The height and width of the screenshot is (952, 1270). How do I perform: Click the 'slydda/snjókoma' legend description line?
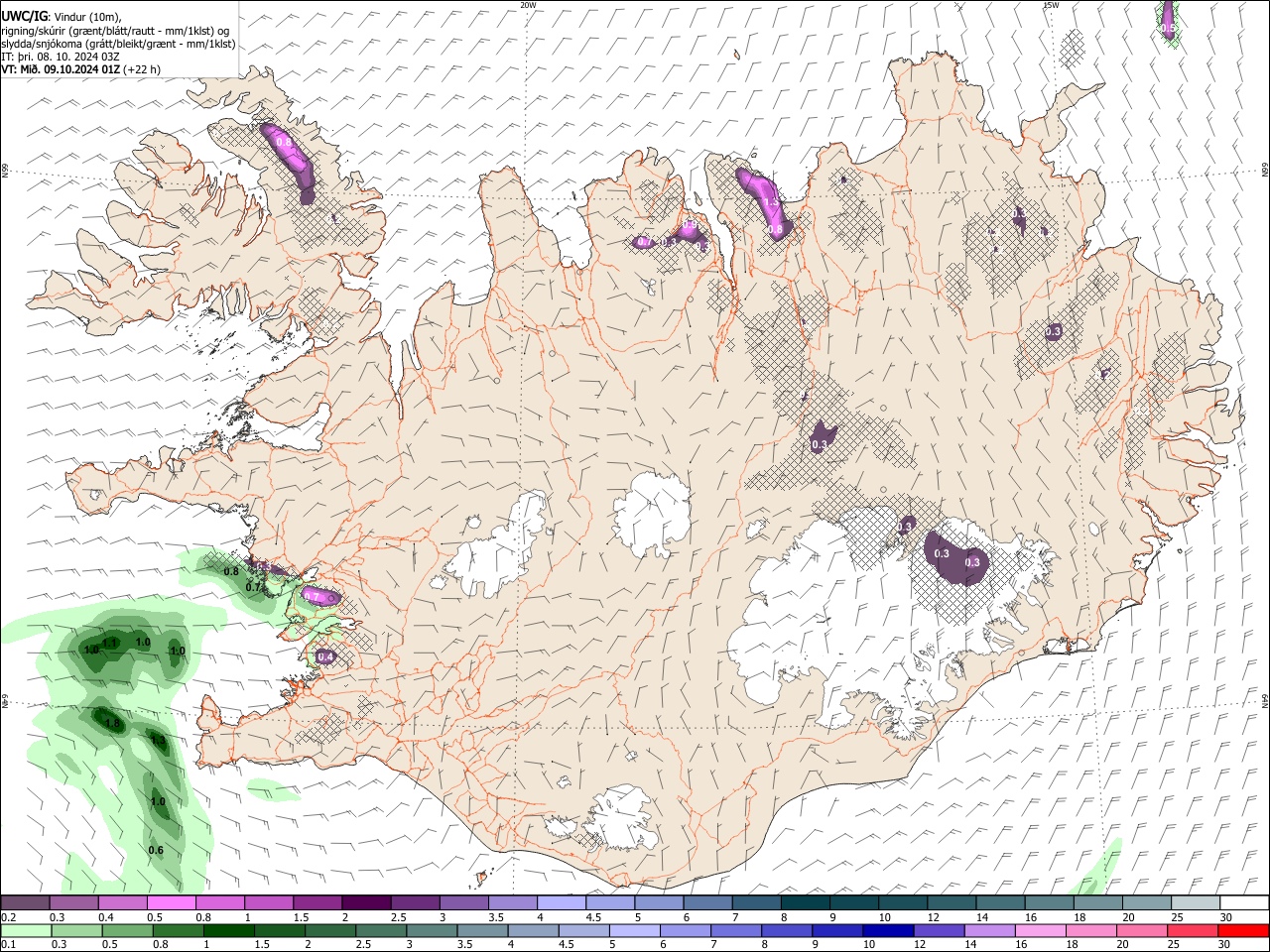[118, 44]
